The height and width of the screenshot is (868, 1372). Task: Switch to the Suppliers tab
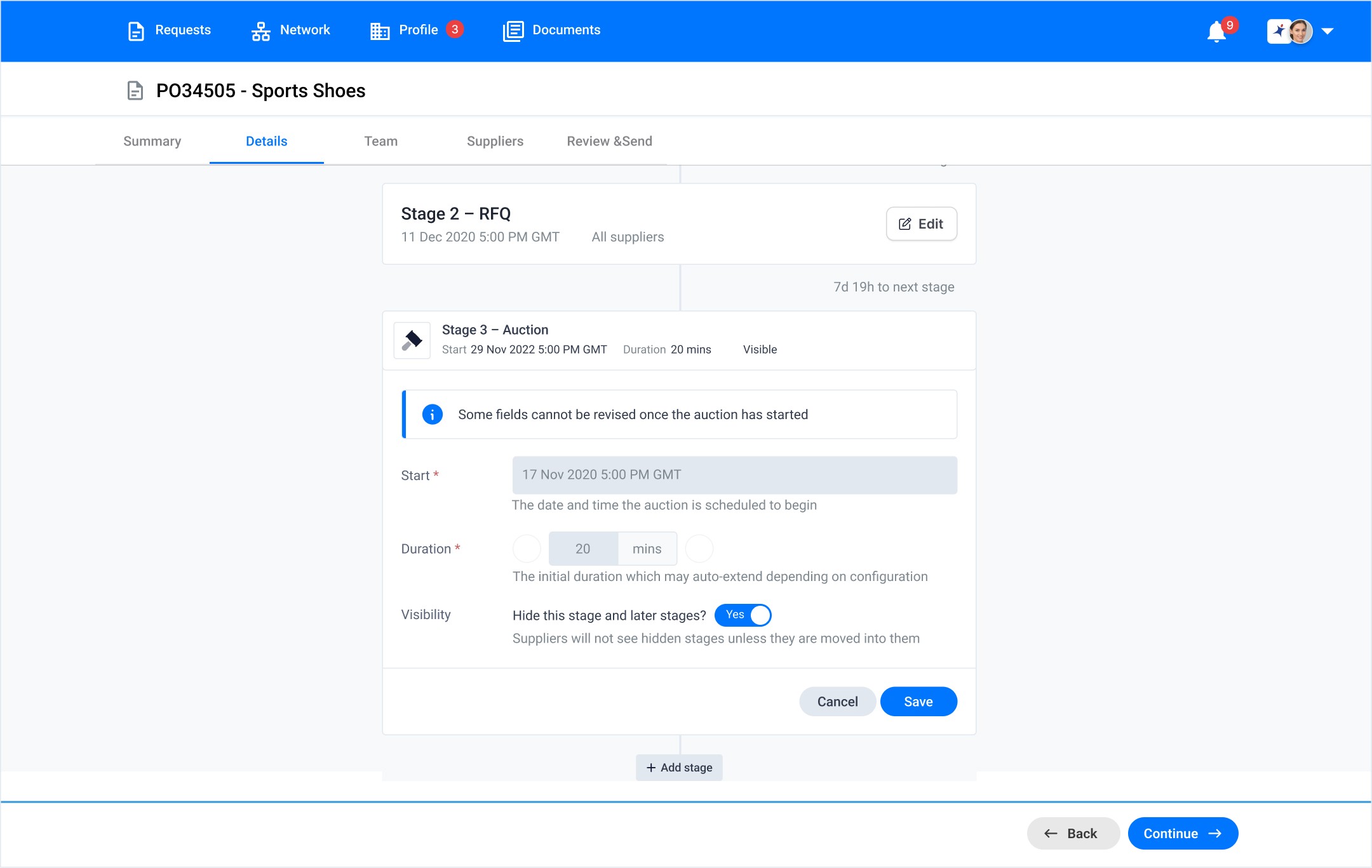pyautogui.click(x=495, y=141)
